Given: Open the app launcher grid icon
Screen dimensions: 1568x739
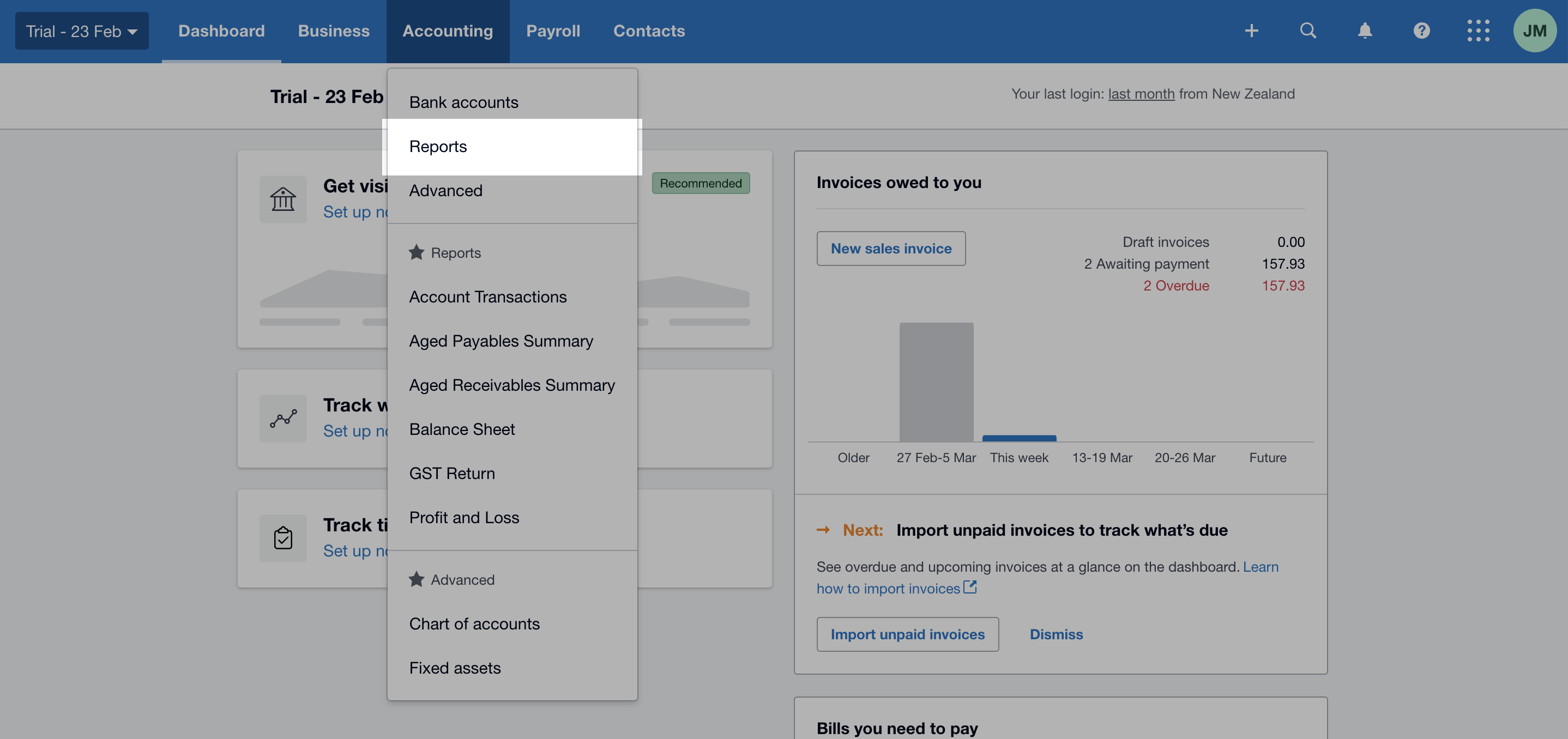Looking at the screenshot, I should point(1478,31).
